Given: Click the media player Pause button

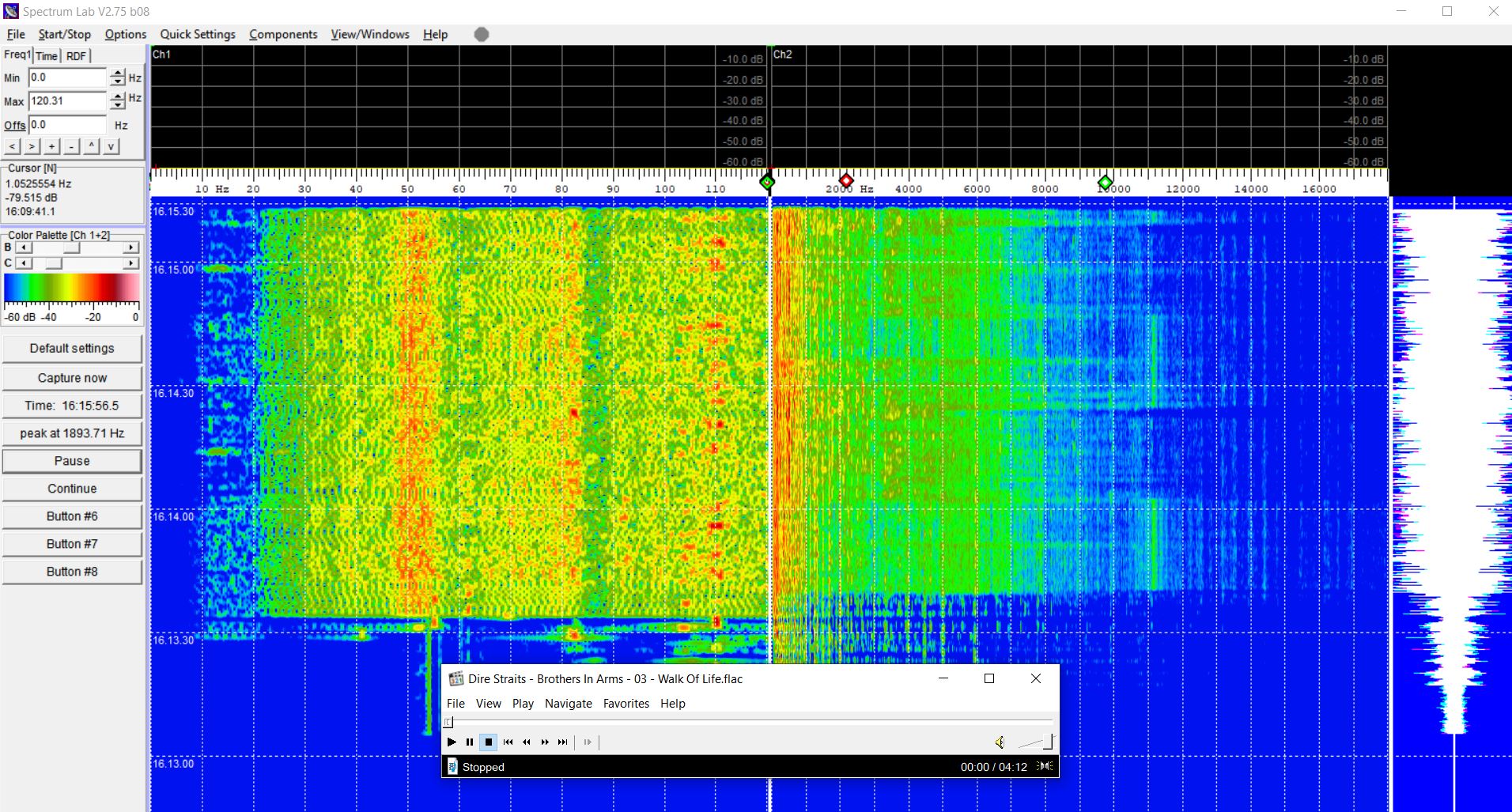Looking at the screenshot, I should click(470, 742).
